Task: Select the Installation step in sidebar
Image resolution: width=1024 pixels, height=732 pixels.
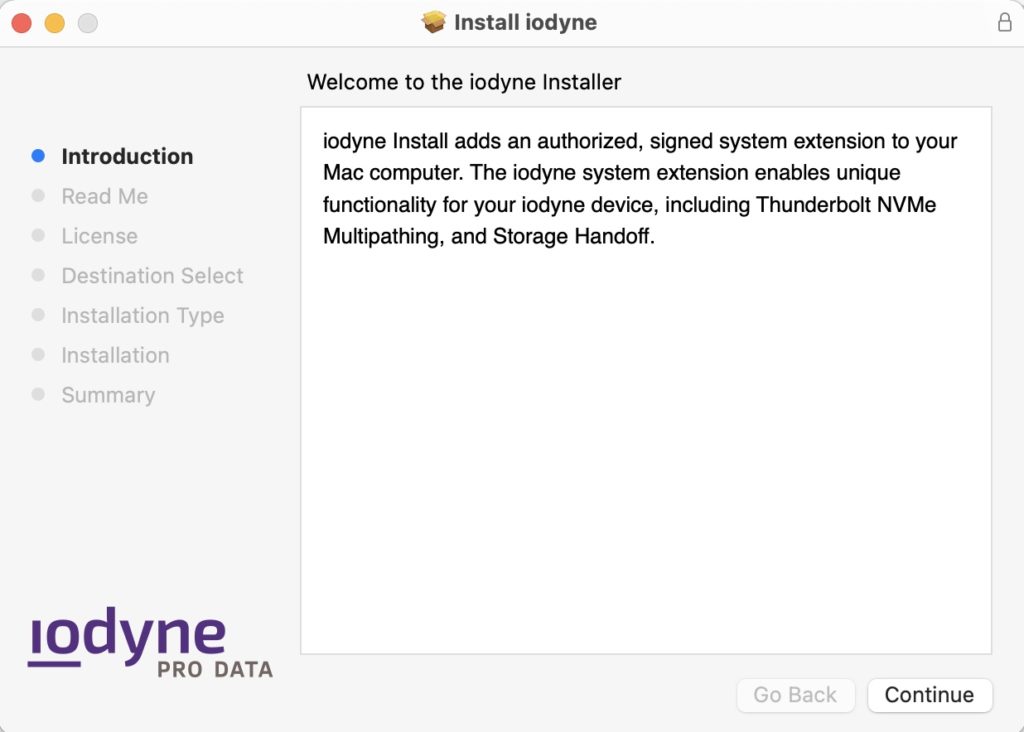Action: click(116, 355)
